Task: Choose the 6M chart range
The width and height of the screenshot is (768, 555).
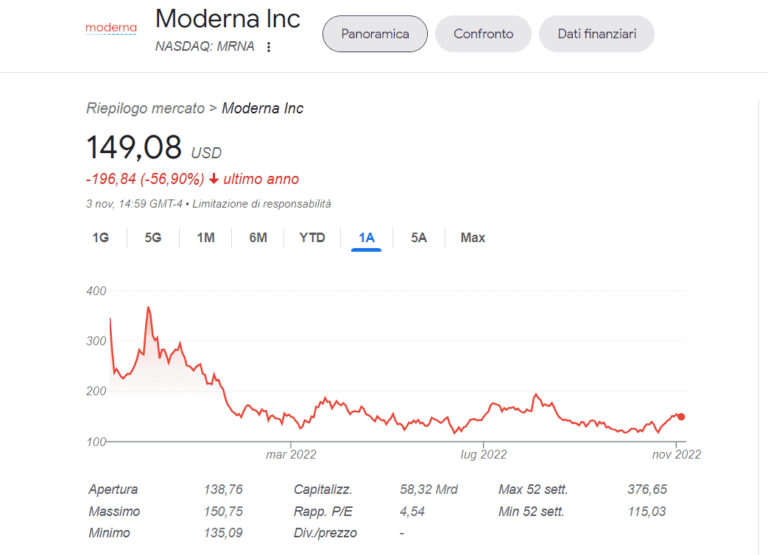Action: click(258, 238)
